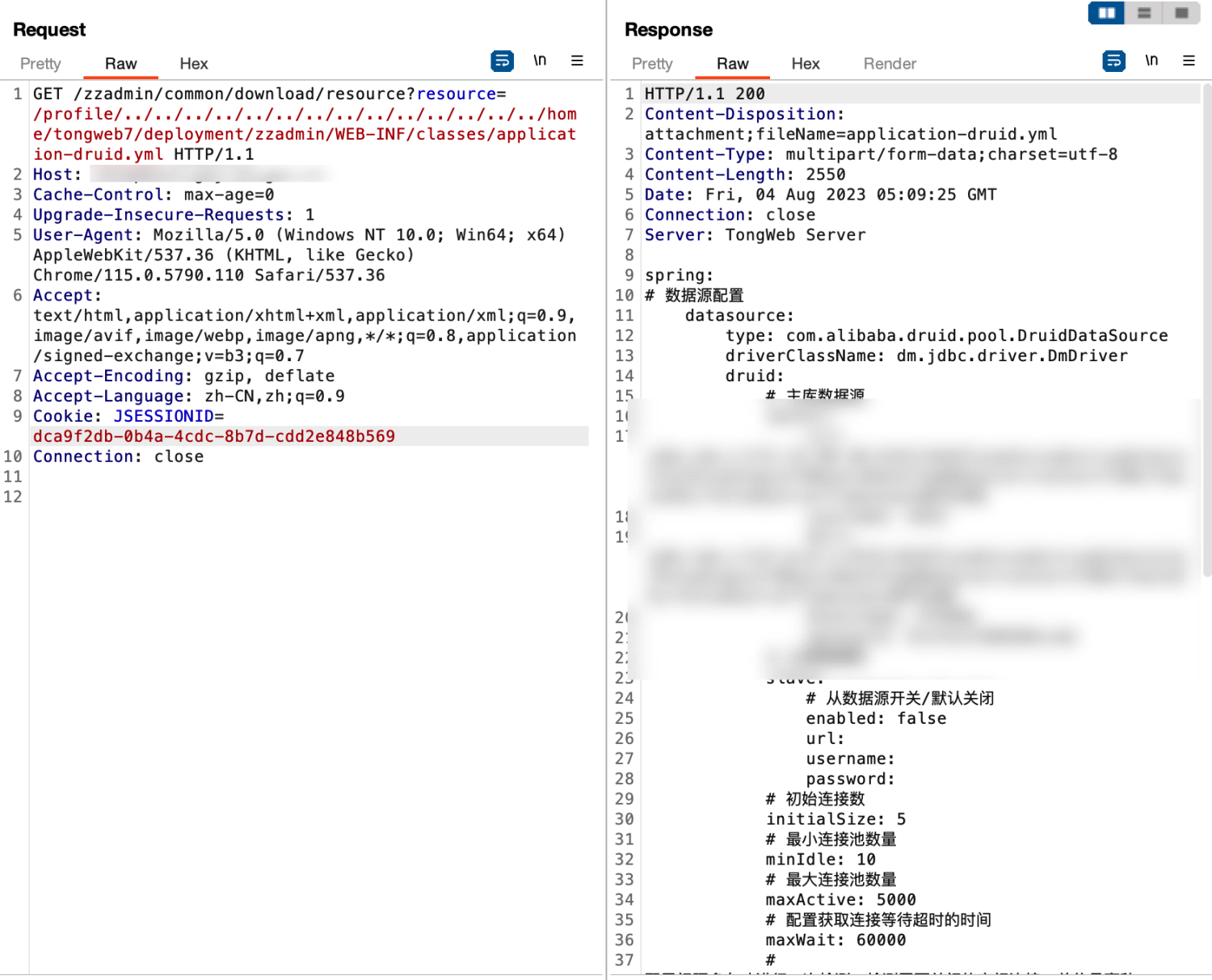Screen dimensions: 1212x980
Task: Click the Connection: close request header line
Action: (x=118, y=456)
